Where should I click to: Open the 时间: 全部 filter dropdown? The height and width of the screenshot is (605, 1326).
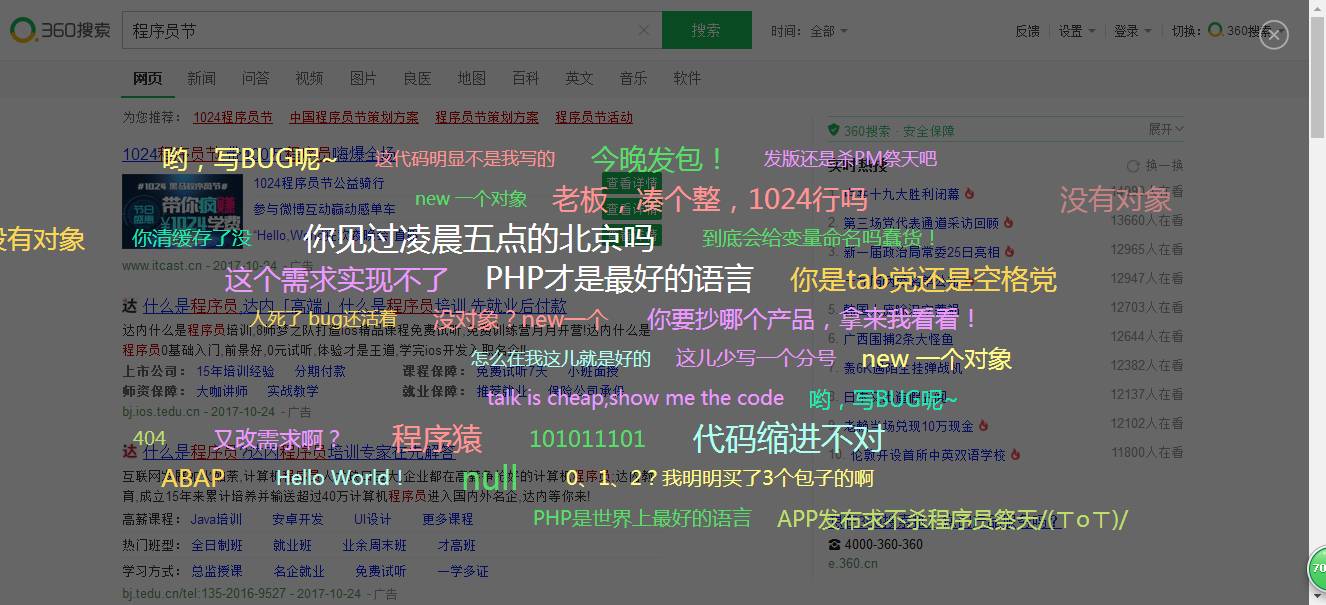pyautogui.click(x=809, y=31)
